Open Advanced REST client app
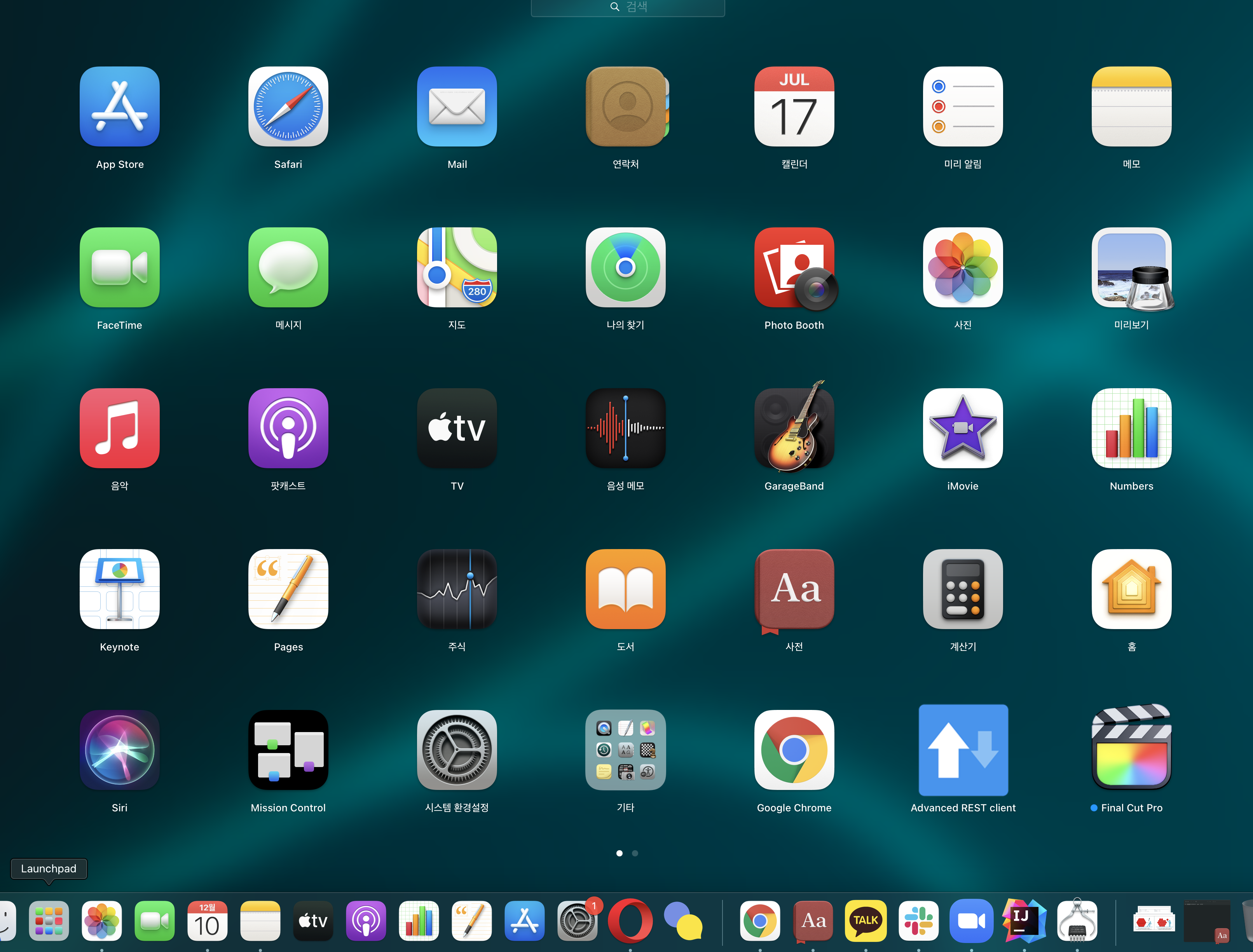 (x=962, y=749)
